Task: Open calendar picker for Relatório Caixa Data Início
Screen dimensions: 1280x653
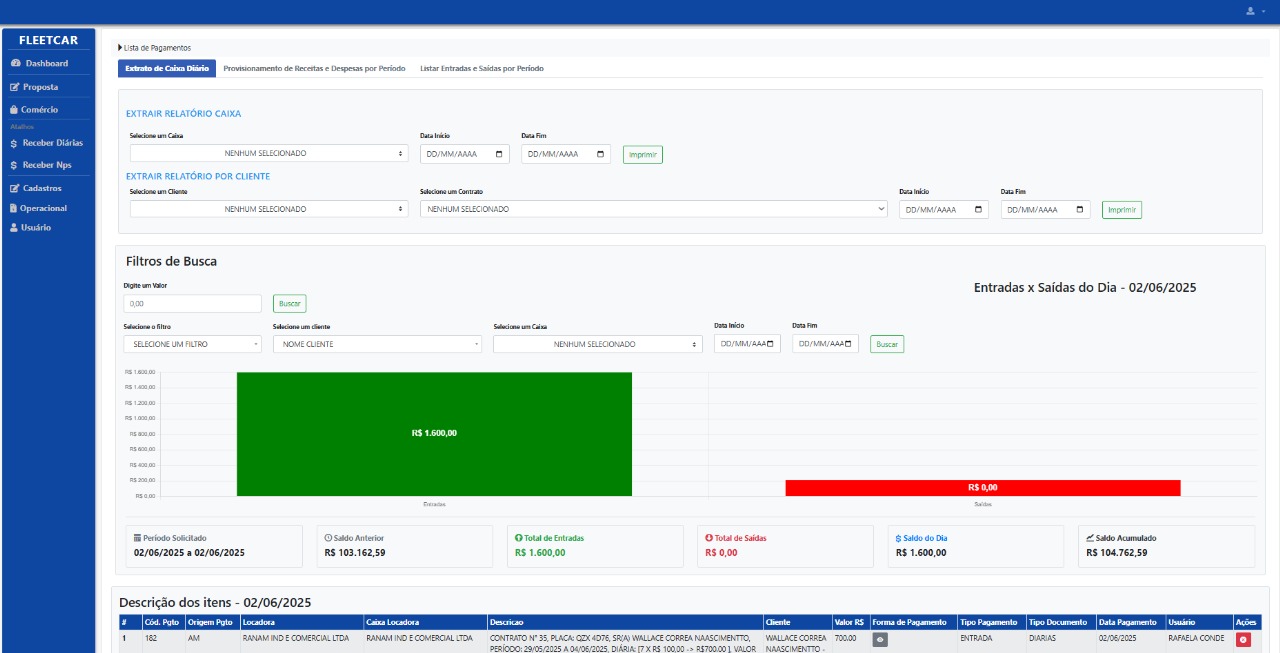Action: coord(500,154)
